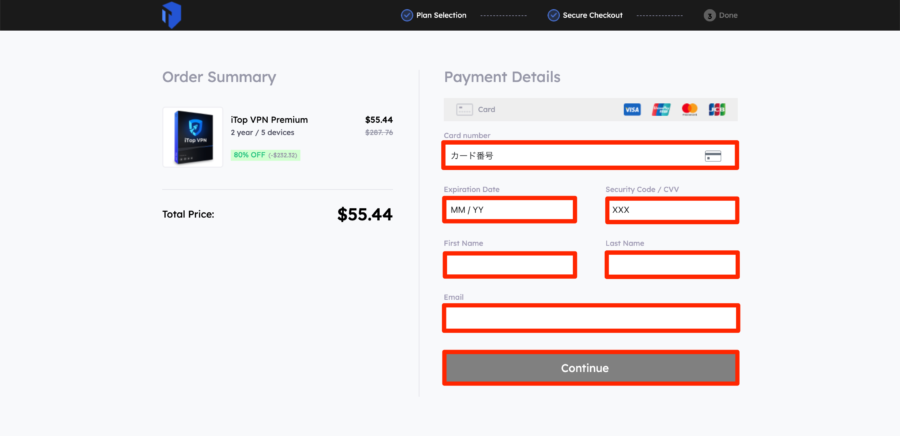
Task: Click the card icon inside card number field
Action: click(713, 155)
